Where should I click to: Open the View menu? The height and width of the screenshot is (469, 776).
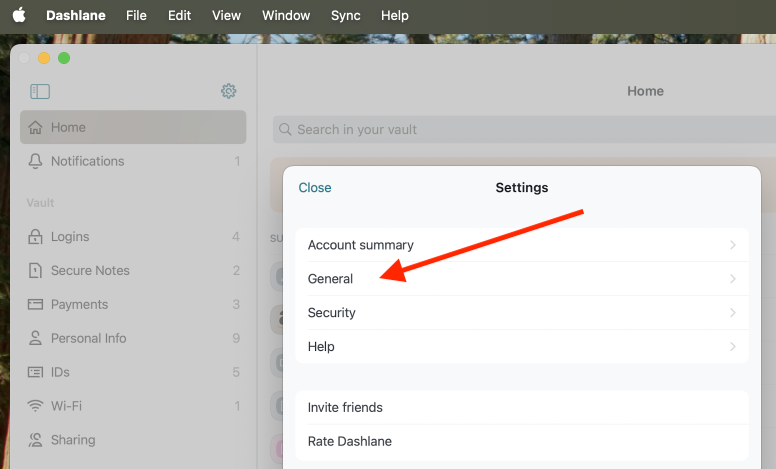226,15
